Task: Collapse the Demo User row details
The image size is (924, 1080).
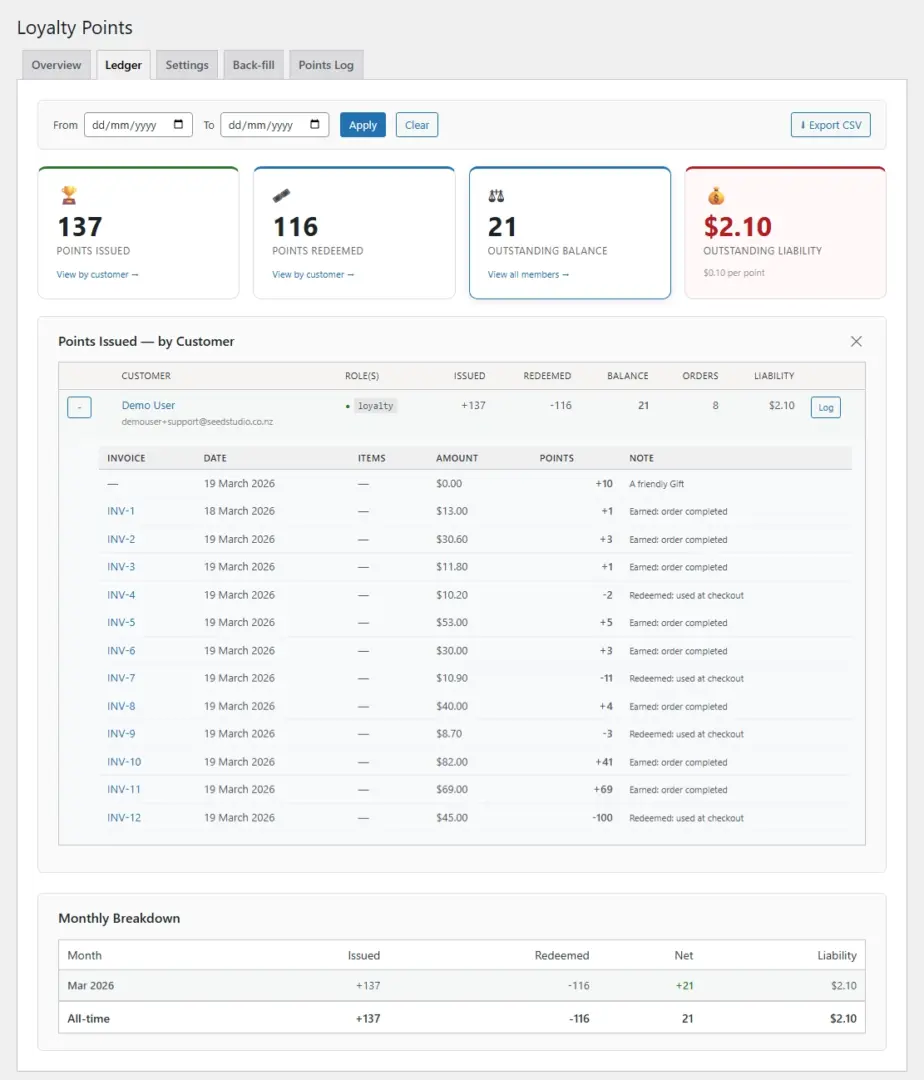Action: 79,407
